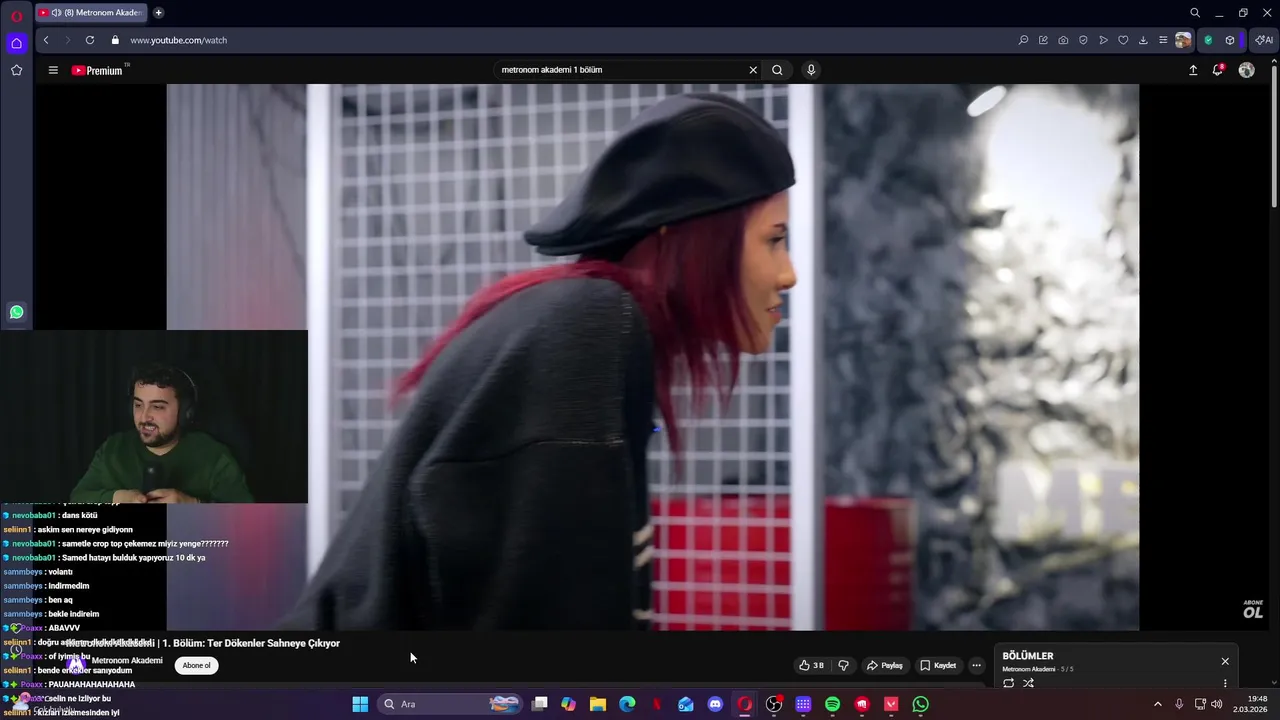The width and height of the screenshot is (1280, 720).
Task: Switch to the Metronom Akademi tab
Action: coord(91,13)
